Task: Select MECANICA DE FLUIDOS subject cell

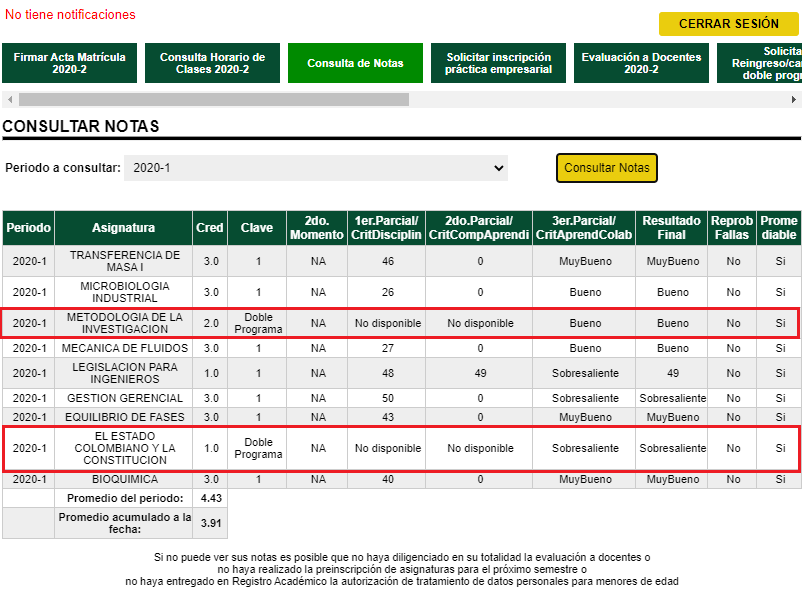Action: 124,348
